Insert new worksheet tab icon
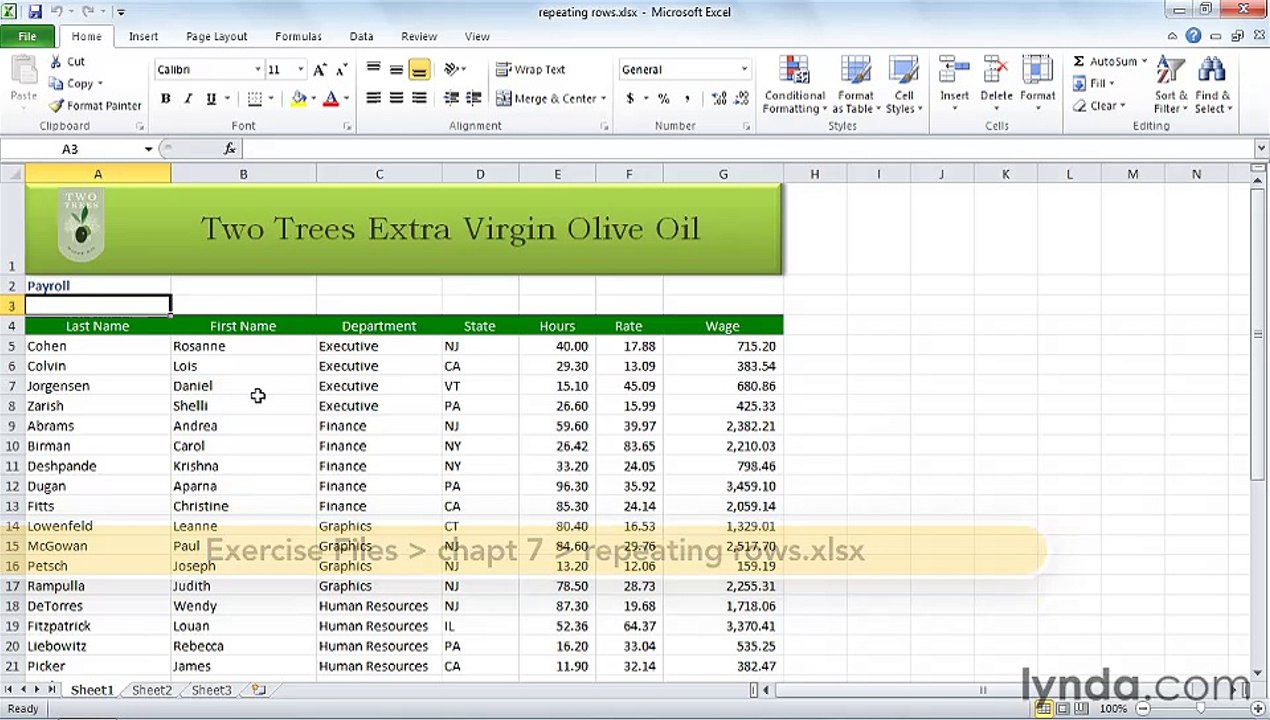The image size is (1270, 720). pyautogui.click(x=259, y=690)
